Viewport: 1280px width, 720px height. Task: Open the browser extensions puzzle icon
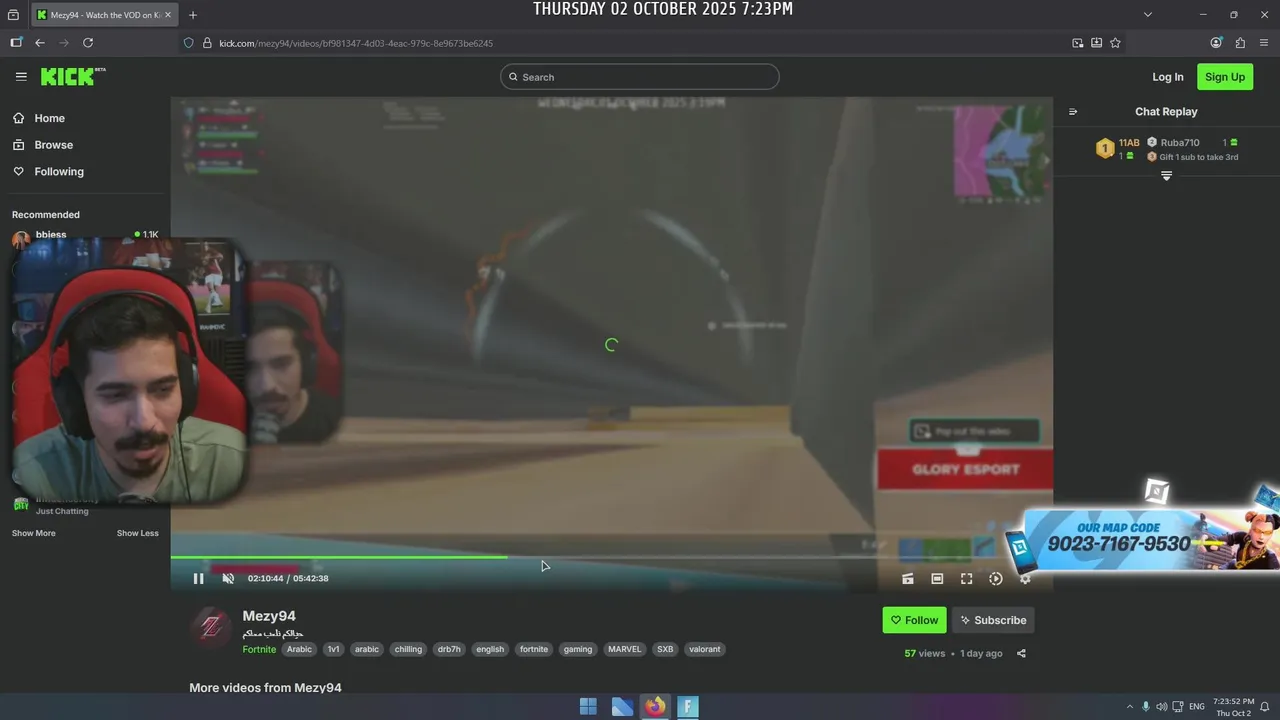coord(1240,43)
